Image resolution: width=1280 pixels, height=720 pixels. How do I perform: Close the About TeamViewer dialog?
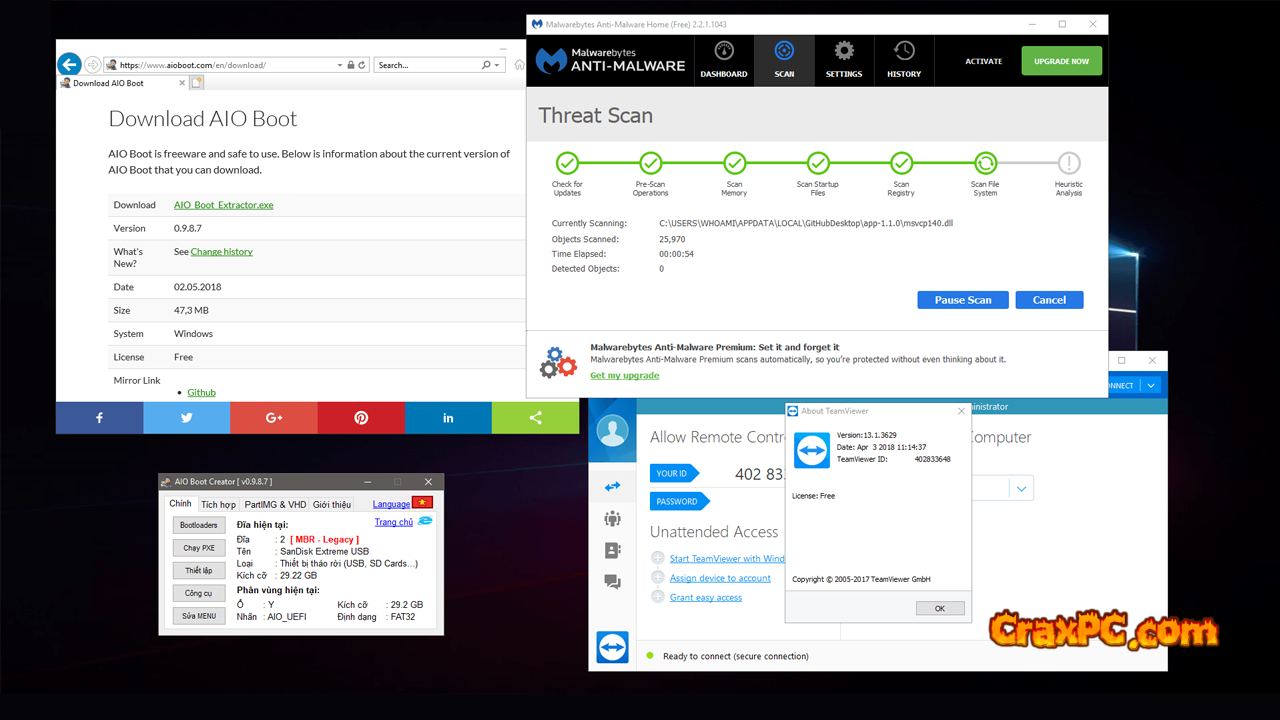962,411
